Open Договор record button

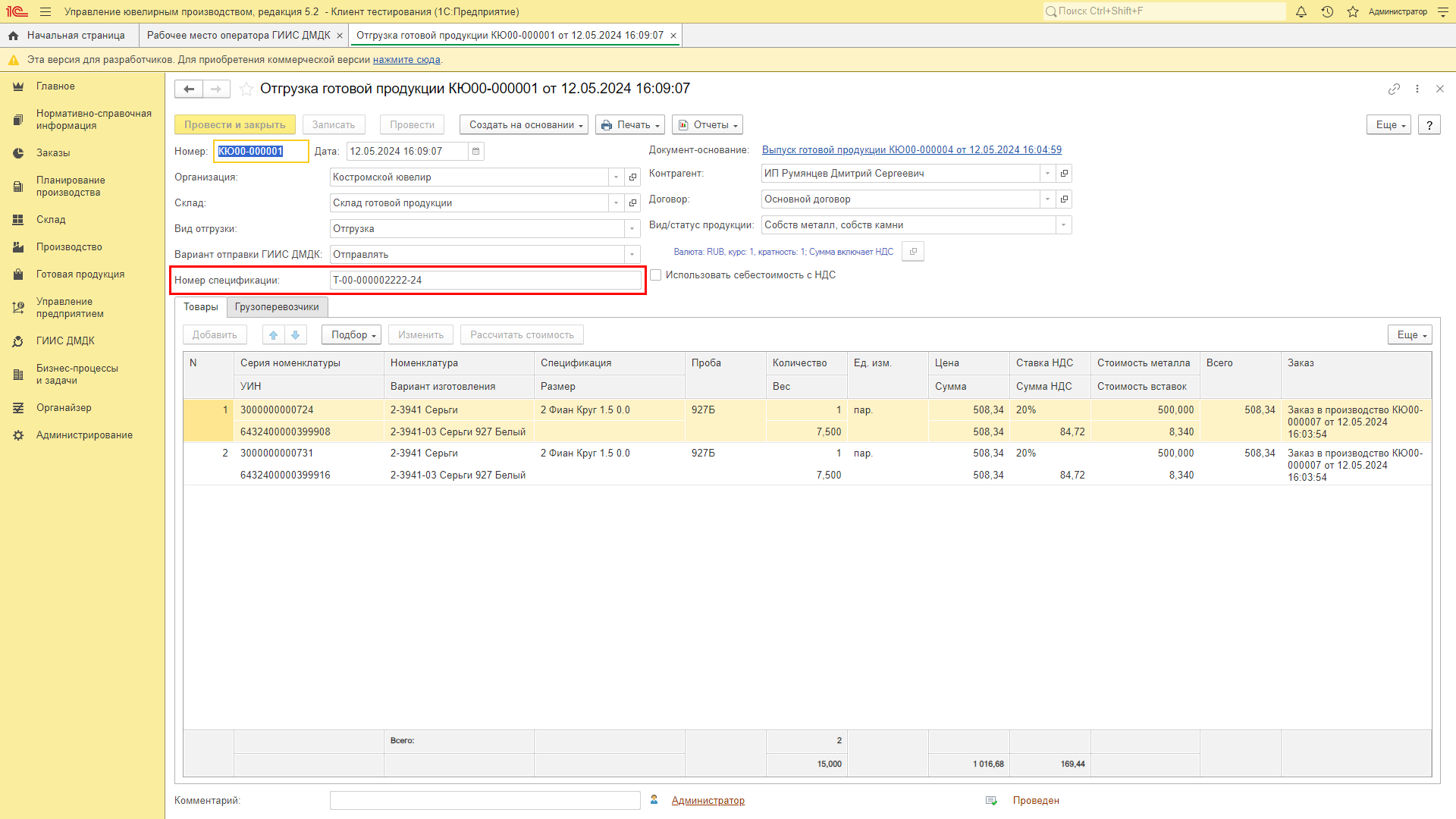tap(1064, 199)
